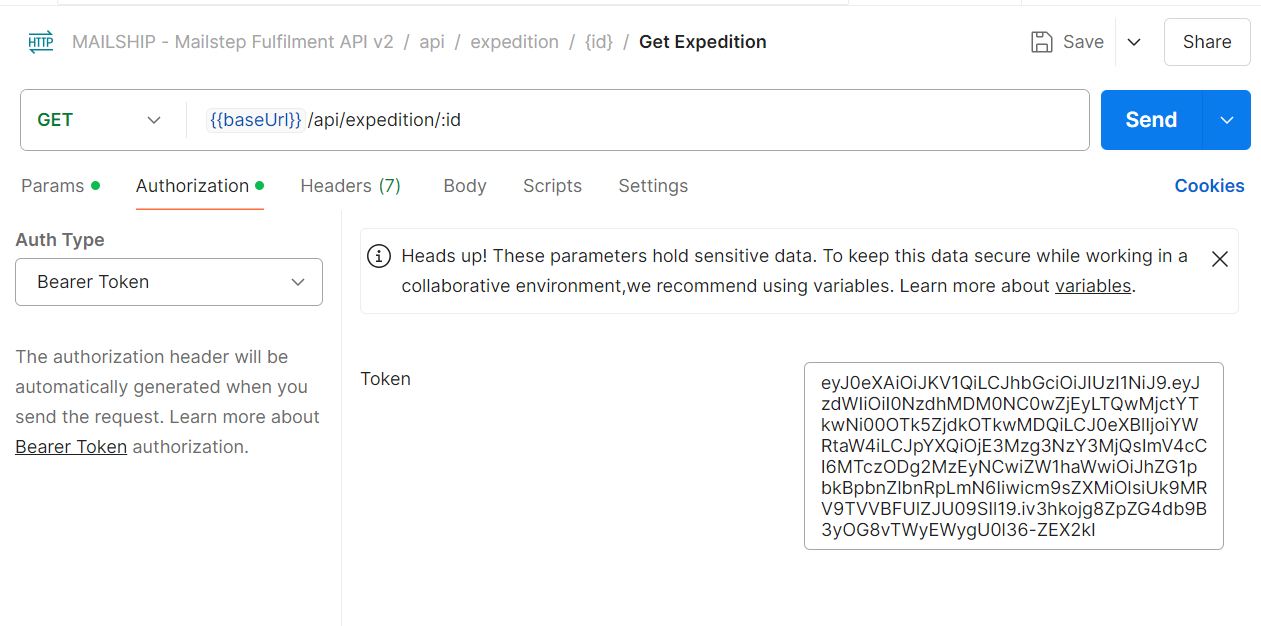Click the Save floppy disk icon
This screenshot has height=626, width=1261.
(x=1042, y=42)
